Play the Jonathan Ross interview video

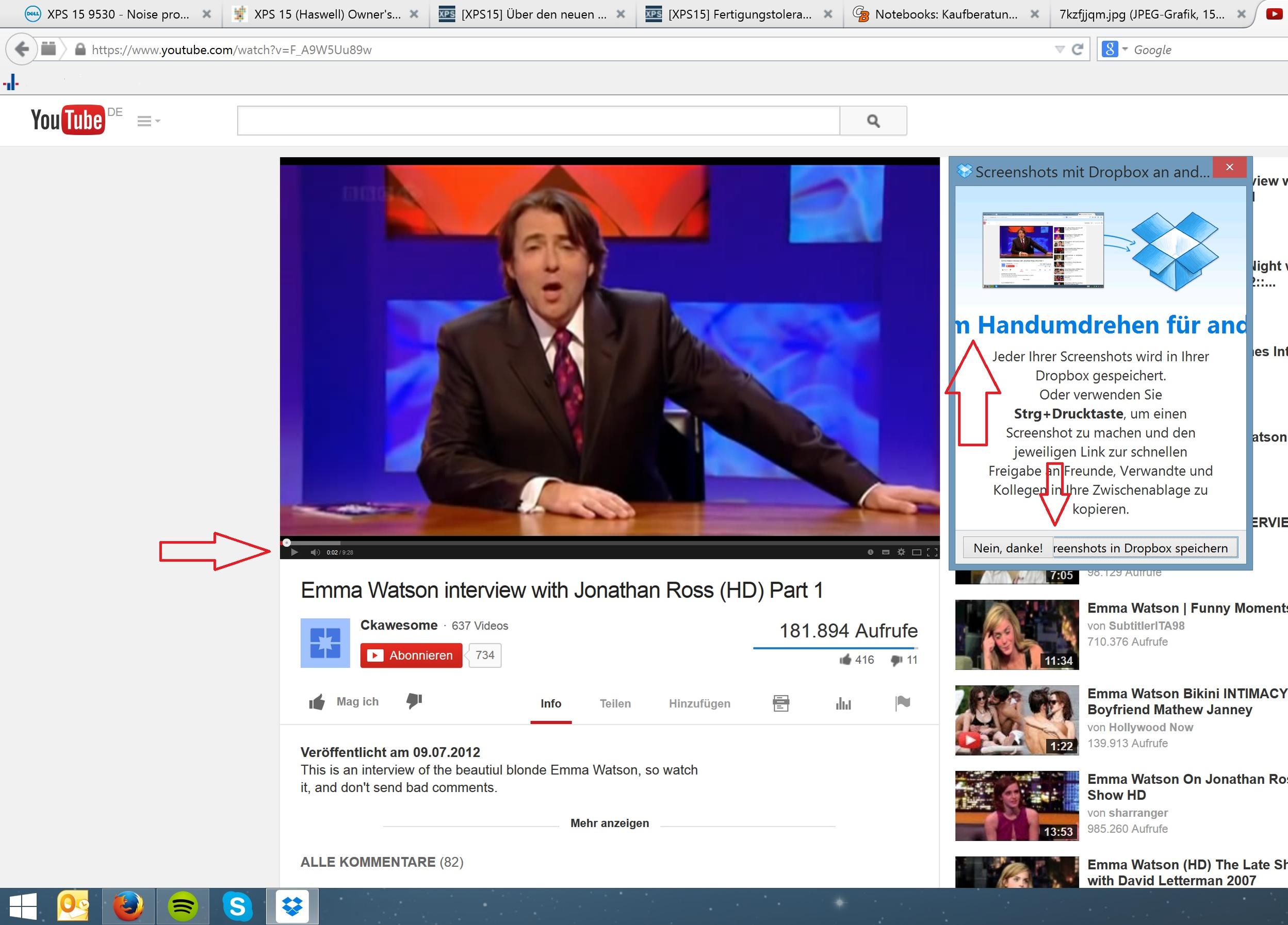click(294, 552)
